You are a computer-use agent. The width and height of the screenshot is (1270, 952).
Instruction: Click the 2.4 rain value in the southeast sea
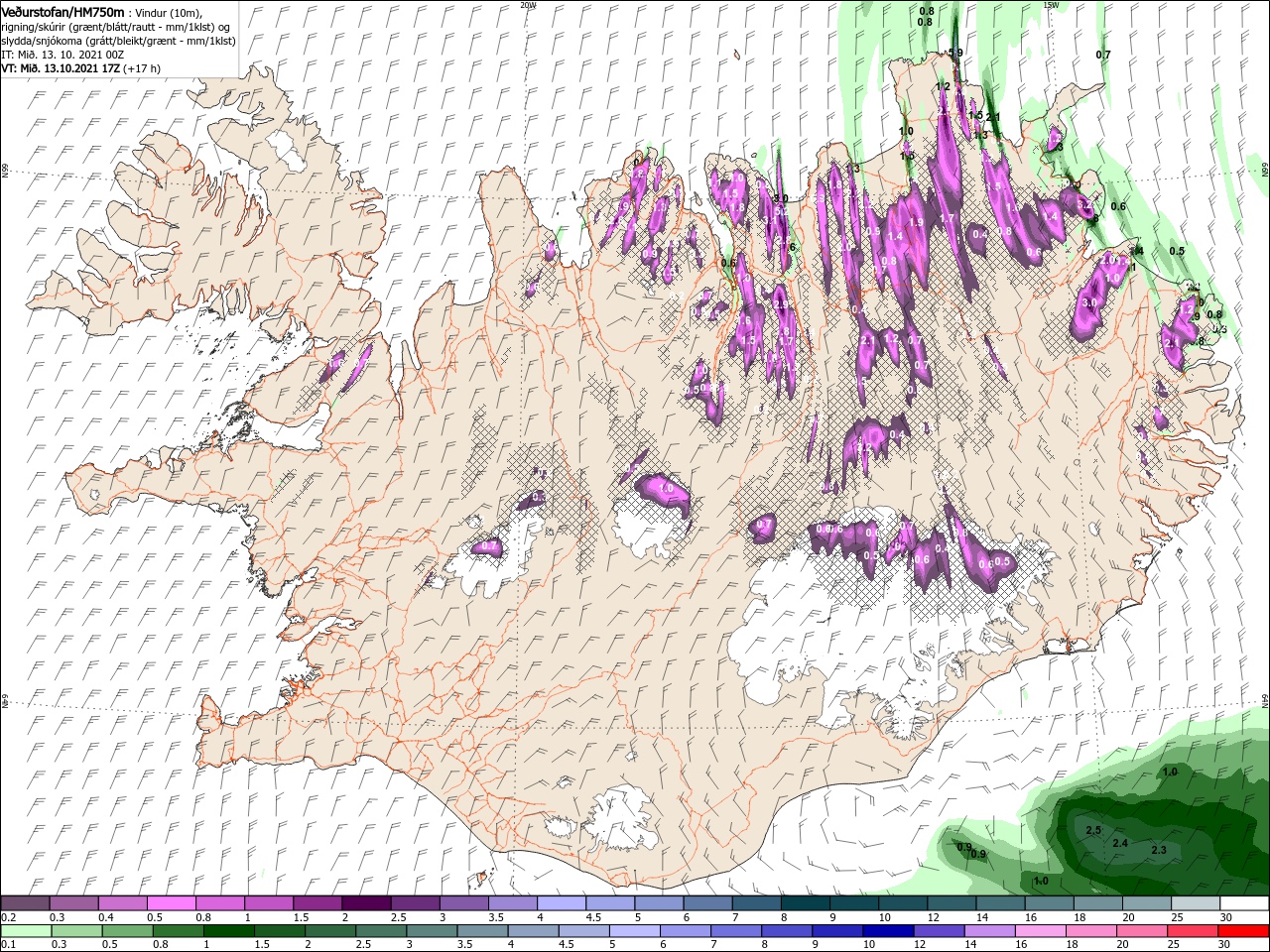click(x=1120, y=843)
